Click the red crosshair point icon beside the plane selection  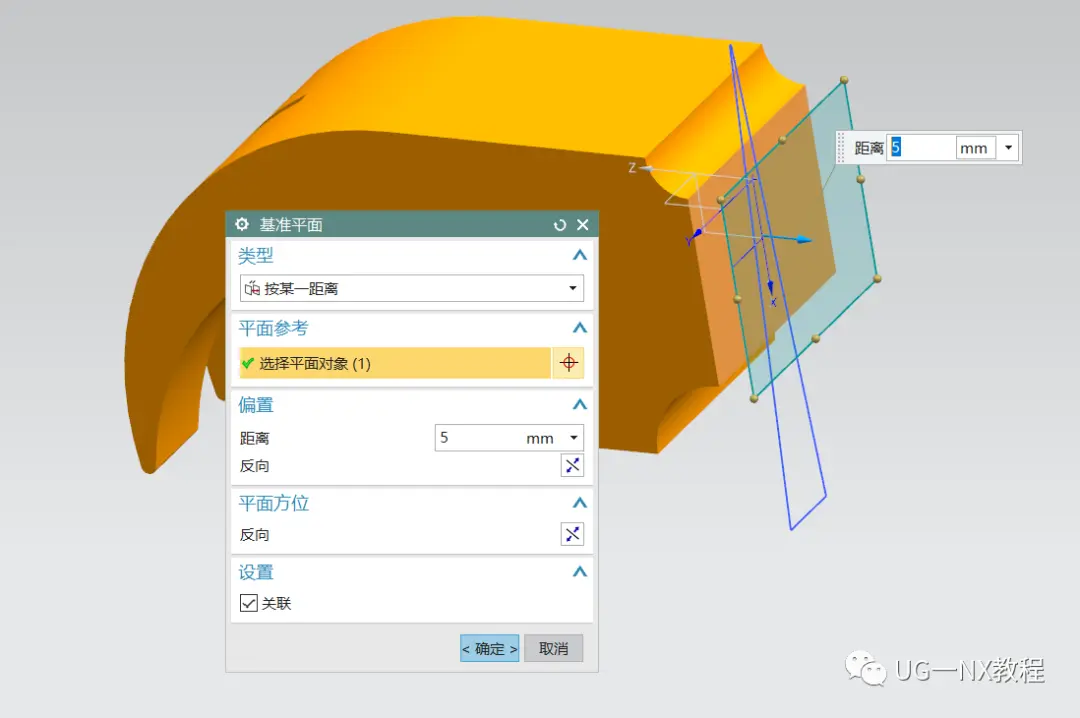coord(568,363)
